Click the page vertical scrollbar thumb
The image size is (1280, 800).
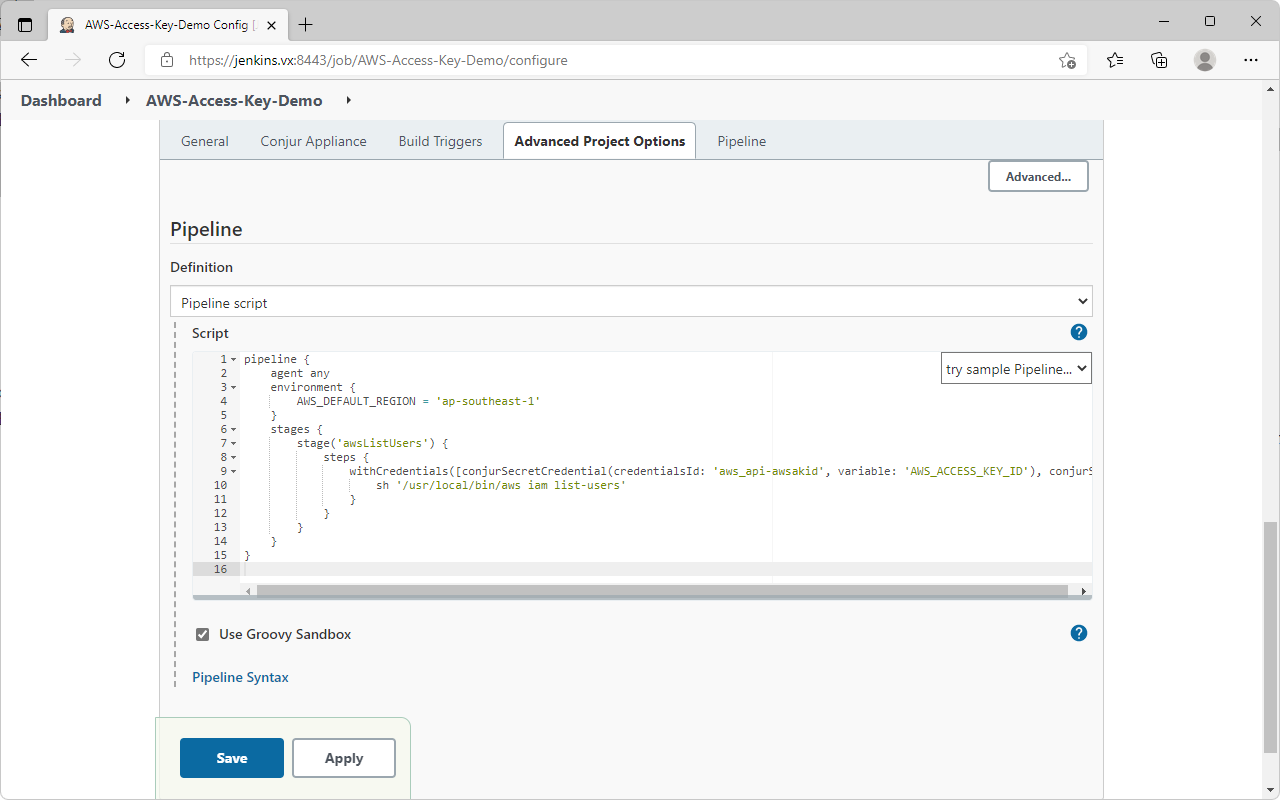click(1271, 637)
